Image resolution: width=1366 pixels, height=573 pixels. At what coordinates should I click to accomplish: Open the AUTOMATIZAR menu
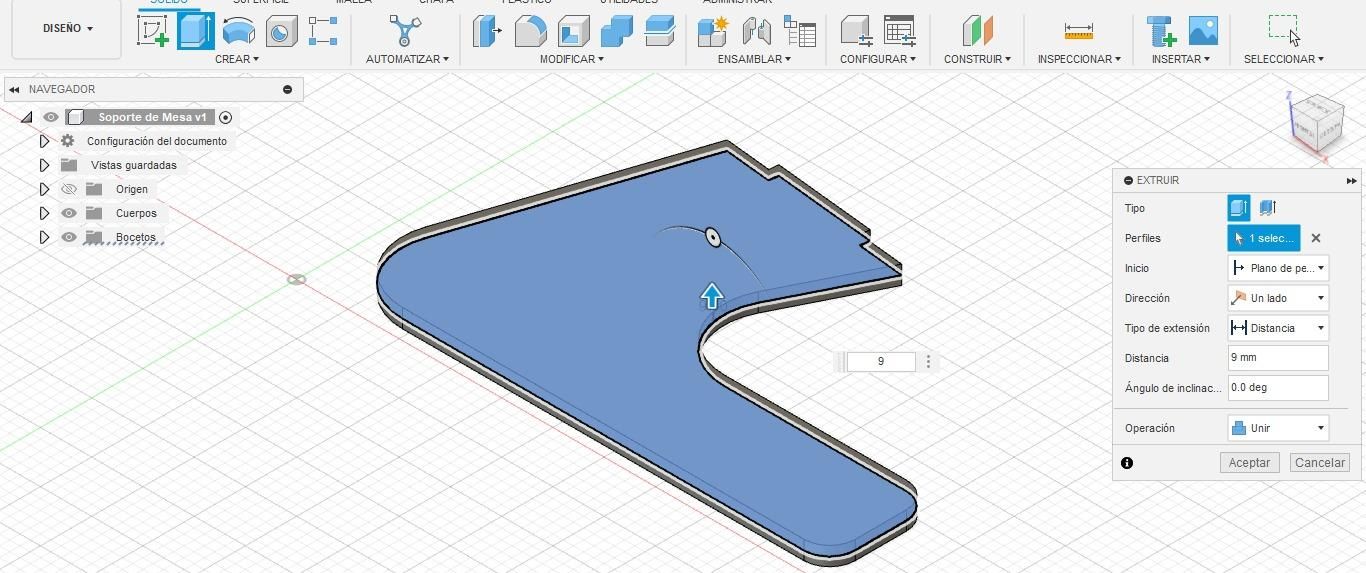407,59
